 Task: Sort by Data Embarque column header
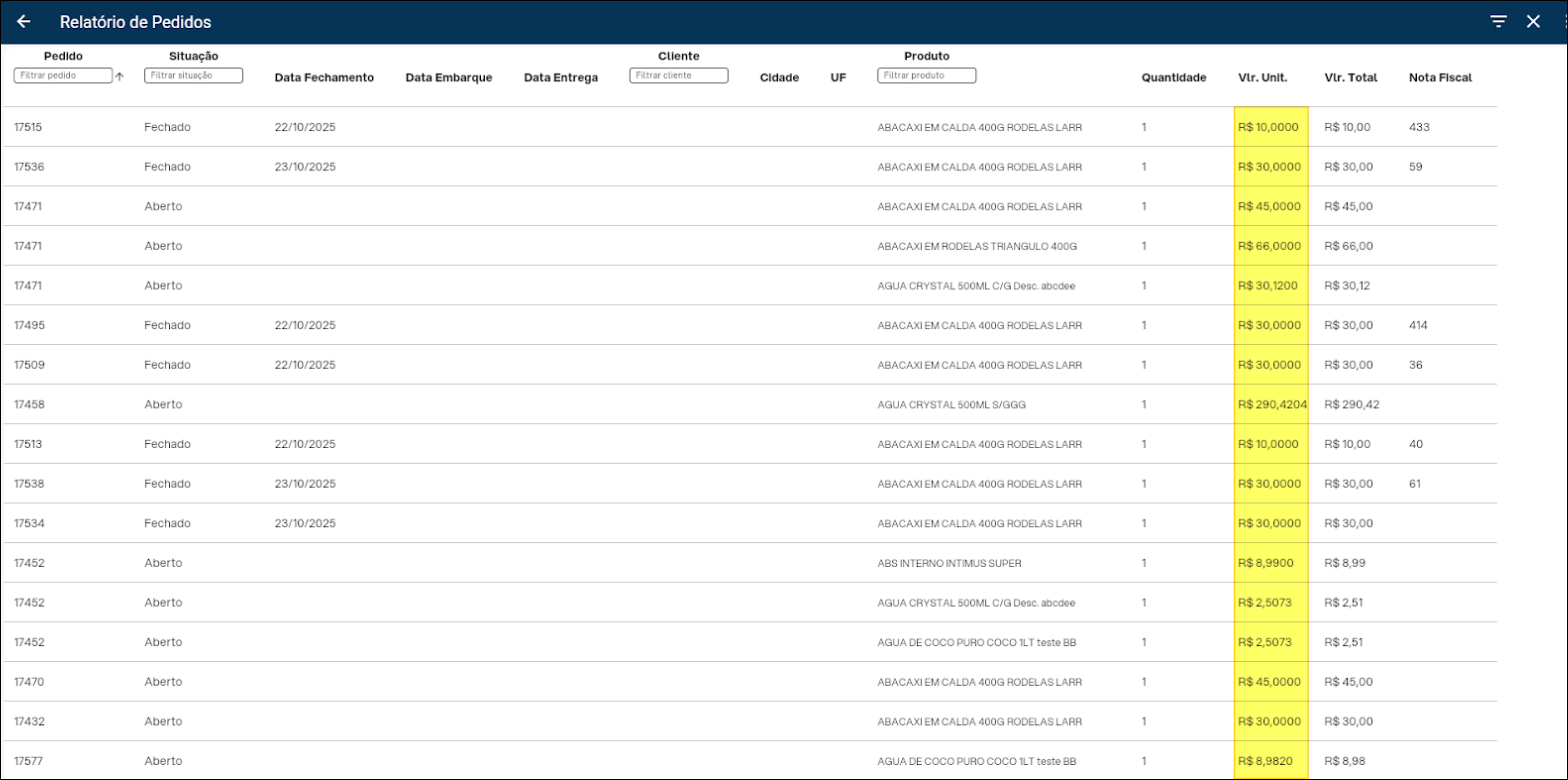point(449,78)
